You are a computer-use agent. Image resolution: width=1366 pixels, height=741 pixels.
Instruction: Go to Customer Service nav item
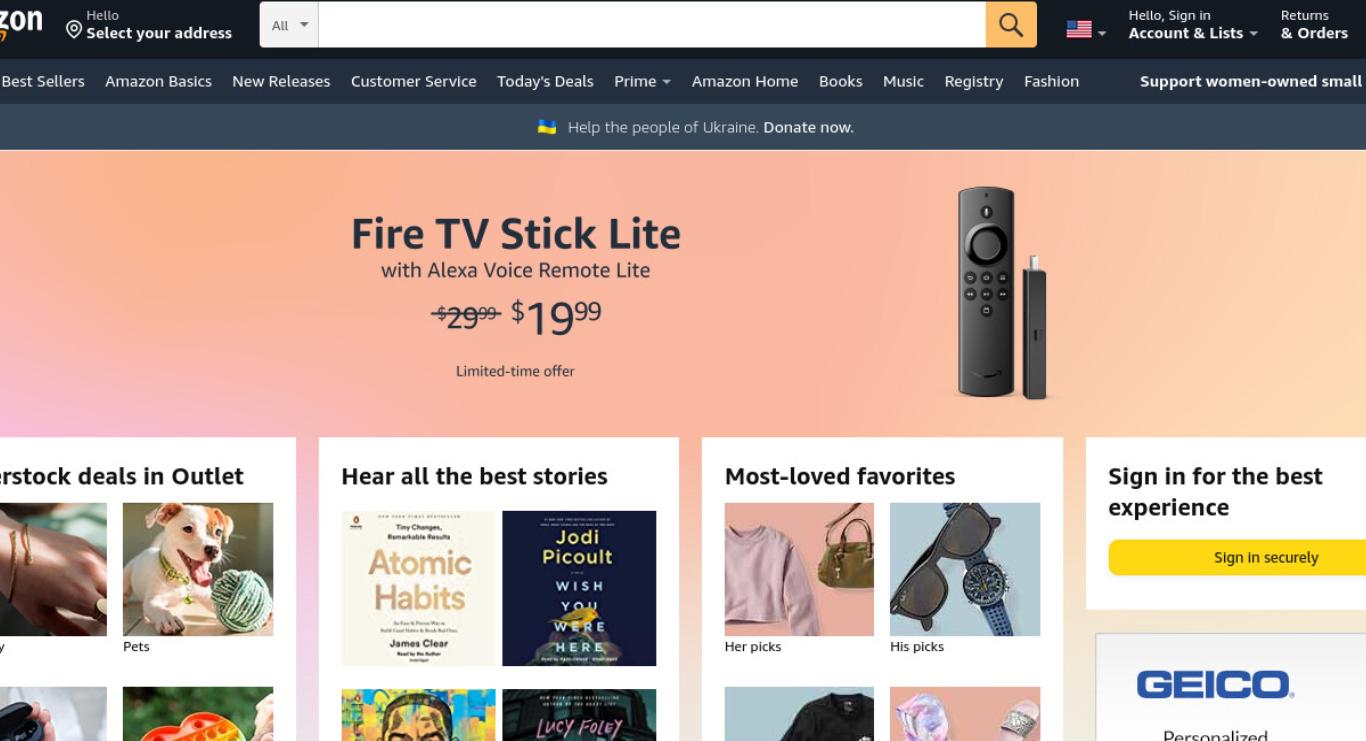413,81
